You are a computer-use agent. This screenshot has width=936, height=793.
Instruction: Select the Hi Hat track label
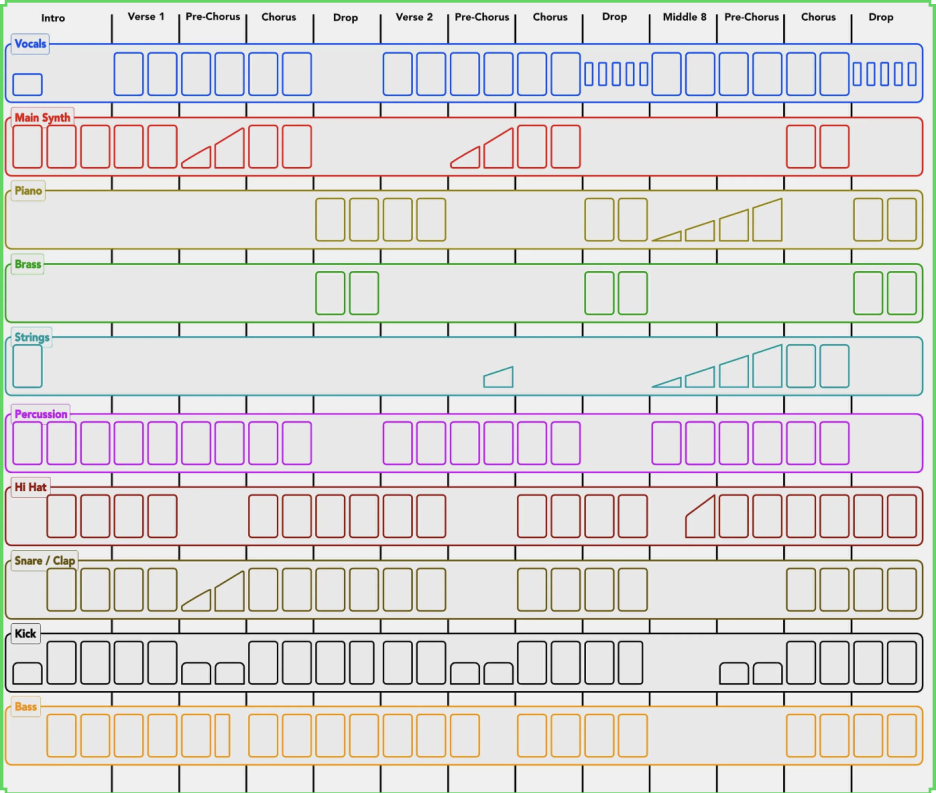pos(30,487)
